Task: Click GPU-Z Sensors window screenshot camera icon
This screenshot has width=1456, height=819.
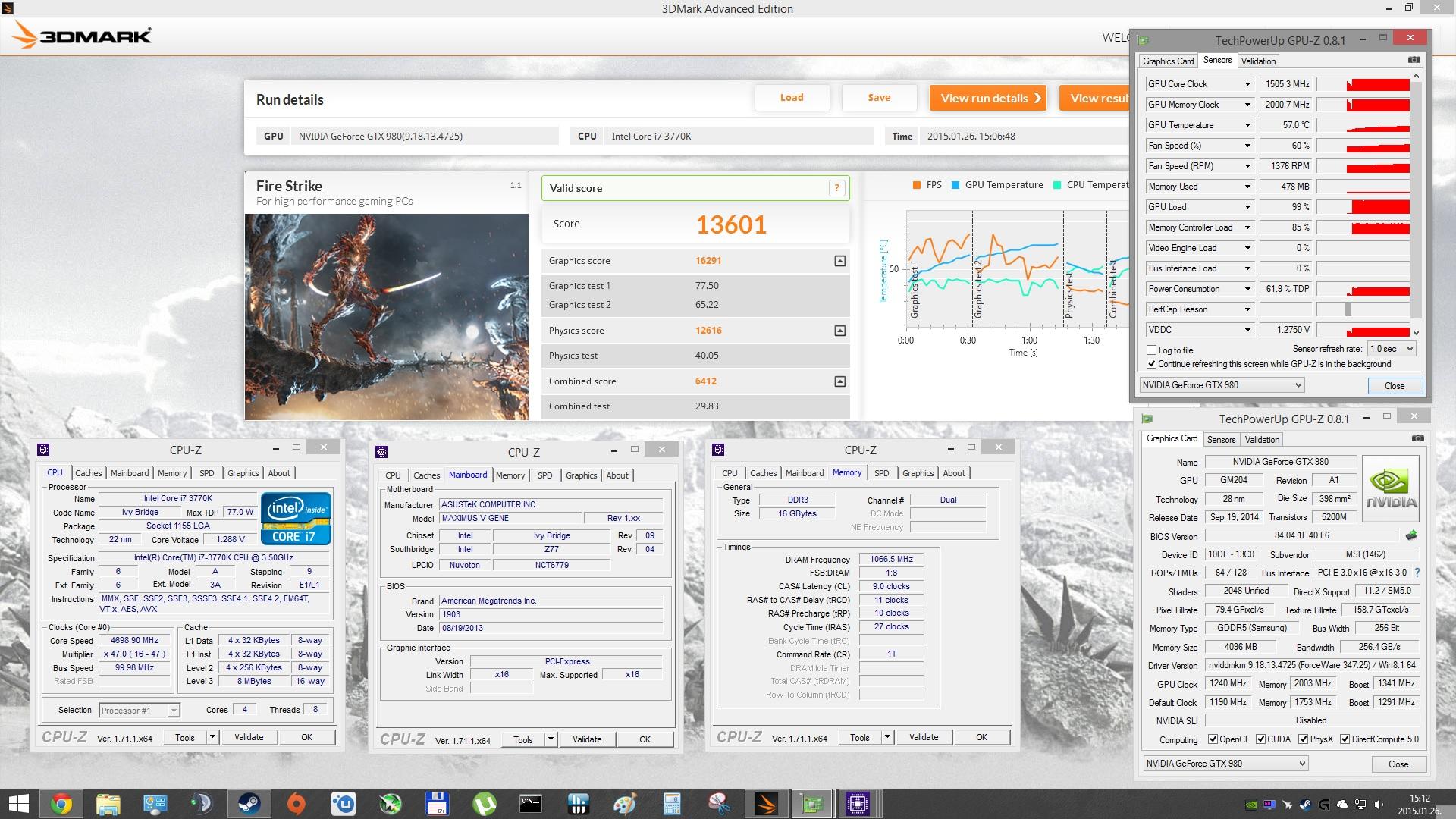Action: [x=1414, y=61]
